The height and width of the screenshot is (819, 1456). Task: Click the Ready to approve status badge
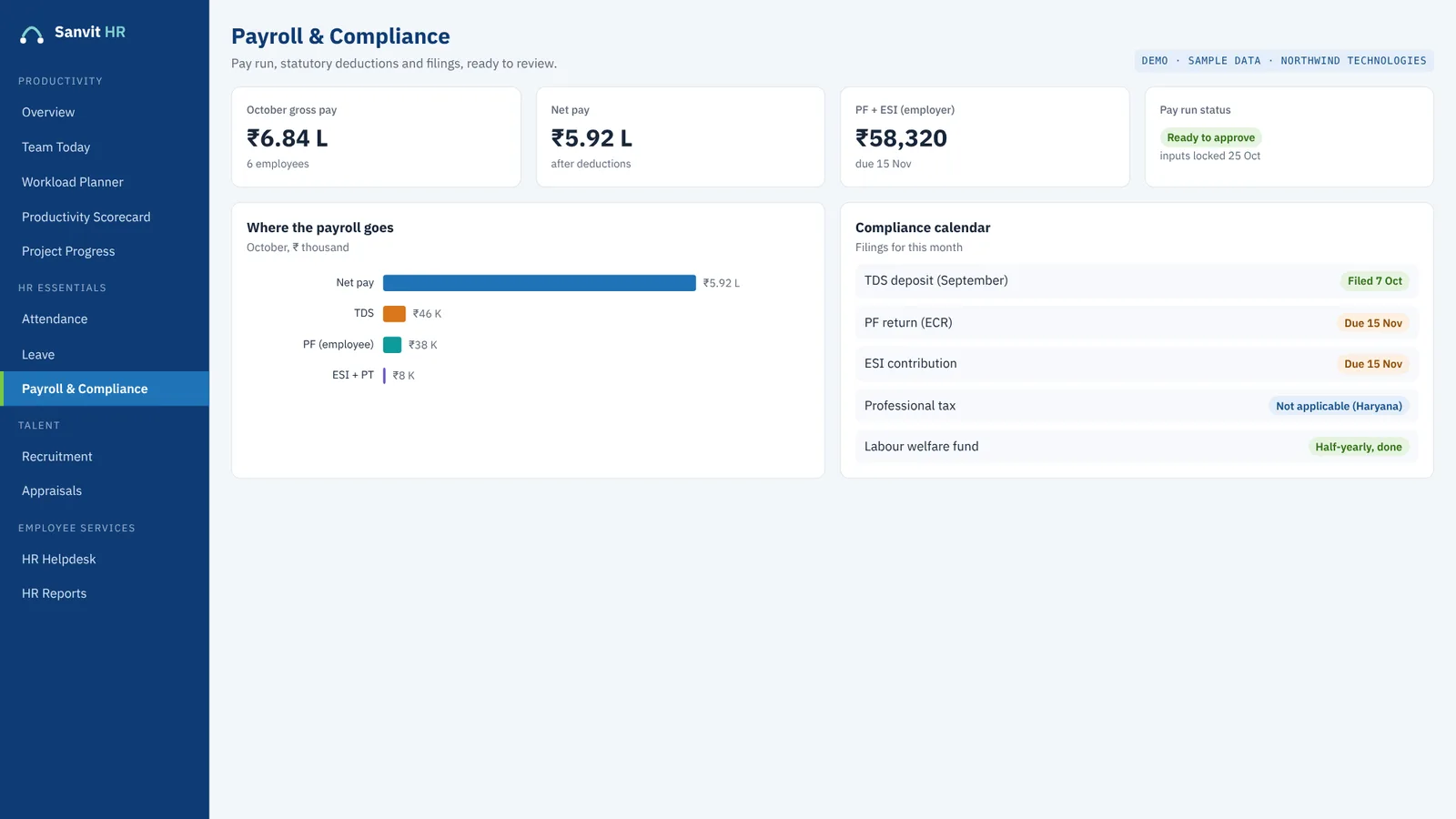pos(1210,137)
